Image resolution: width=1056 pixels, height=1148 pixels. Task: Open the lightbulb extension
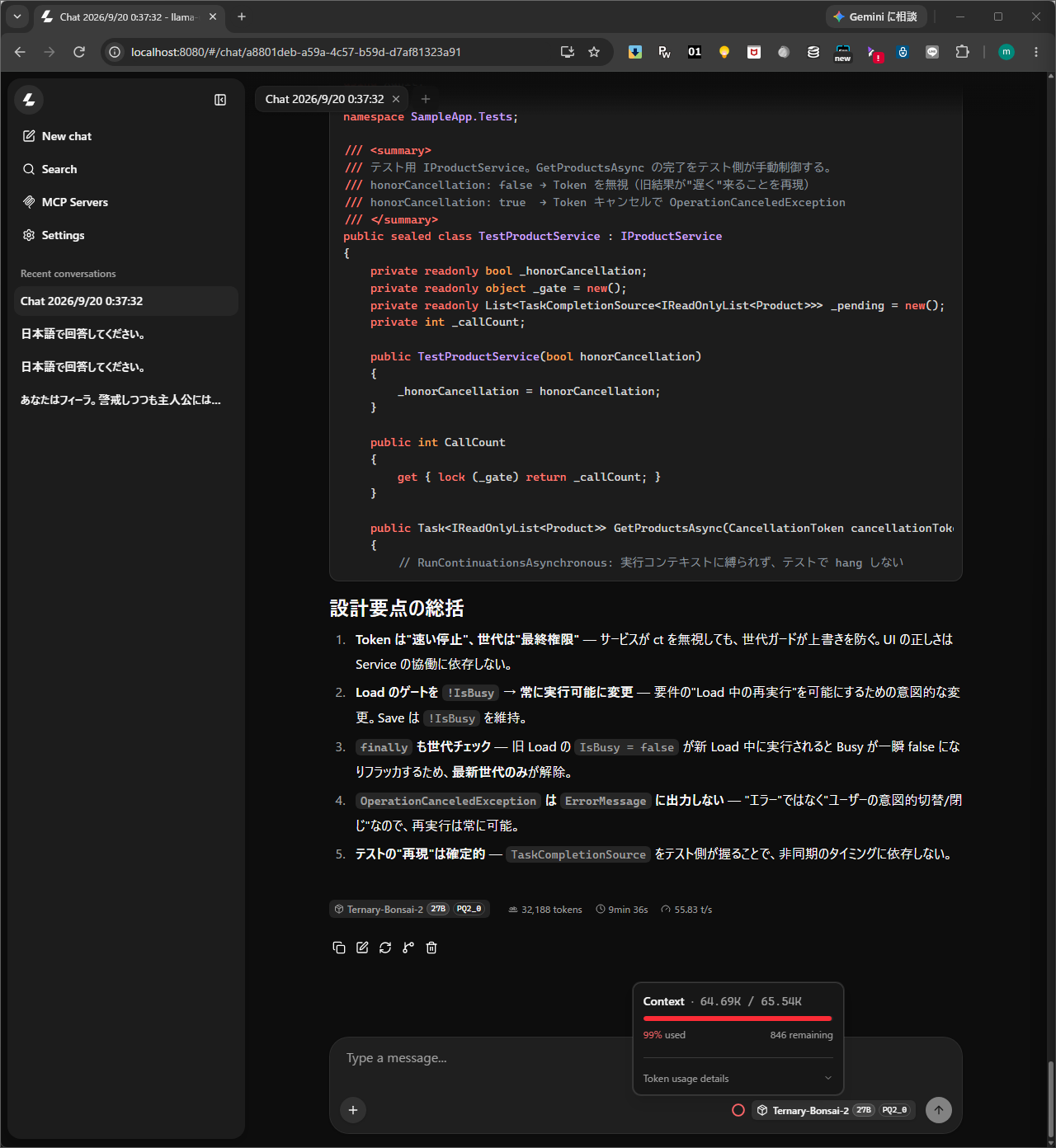coord(724,52)
